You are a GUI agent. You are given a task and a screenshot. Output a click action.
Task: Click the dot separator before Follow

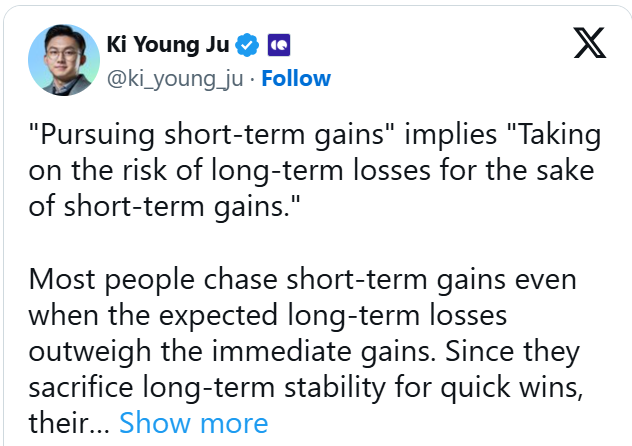pyautogui.click(x=252, y=78)
